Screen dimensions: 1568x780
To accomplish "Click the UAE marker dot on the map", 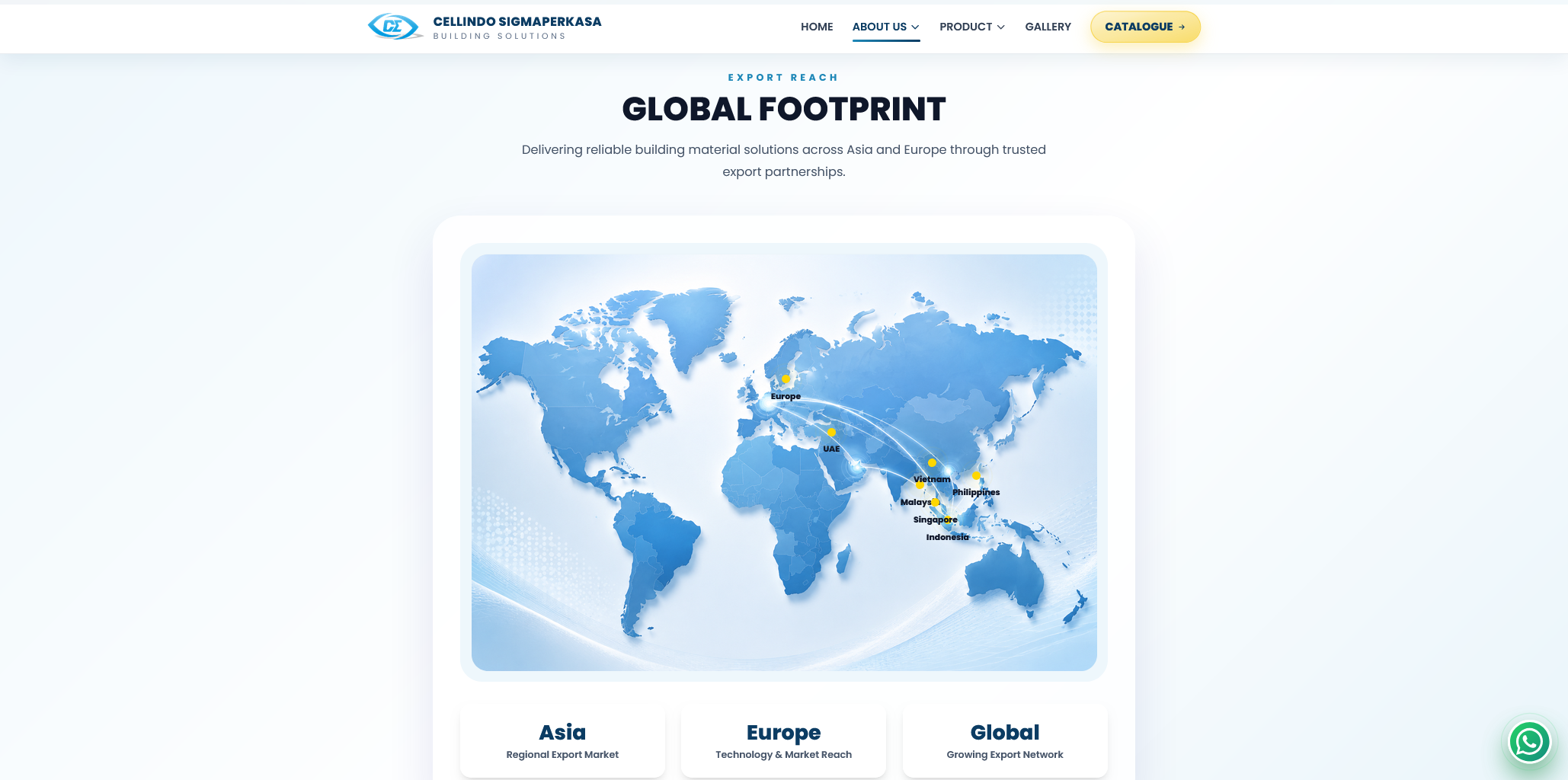I will coord(831,432).
